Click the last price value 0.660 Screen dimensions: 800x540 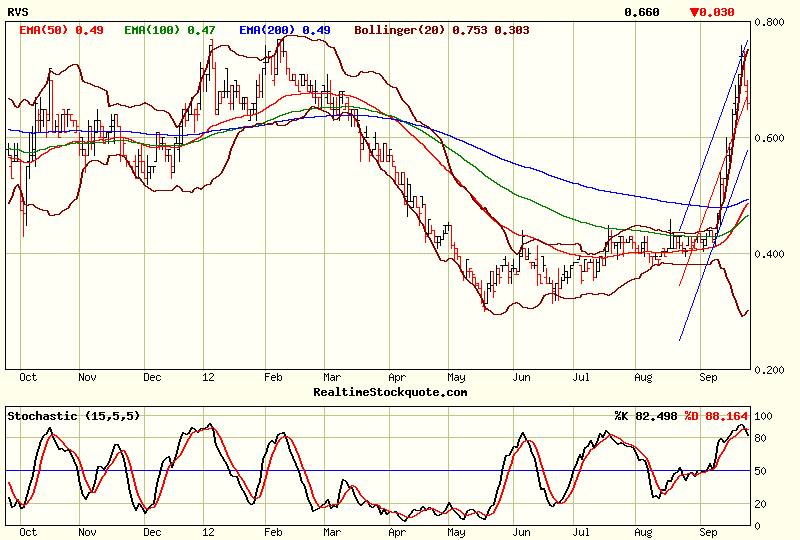coord(641,12)
